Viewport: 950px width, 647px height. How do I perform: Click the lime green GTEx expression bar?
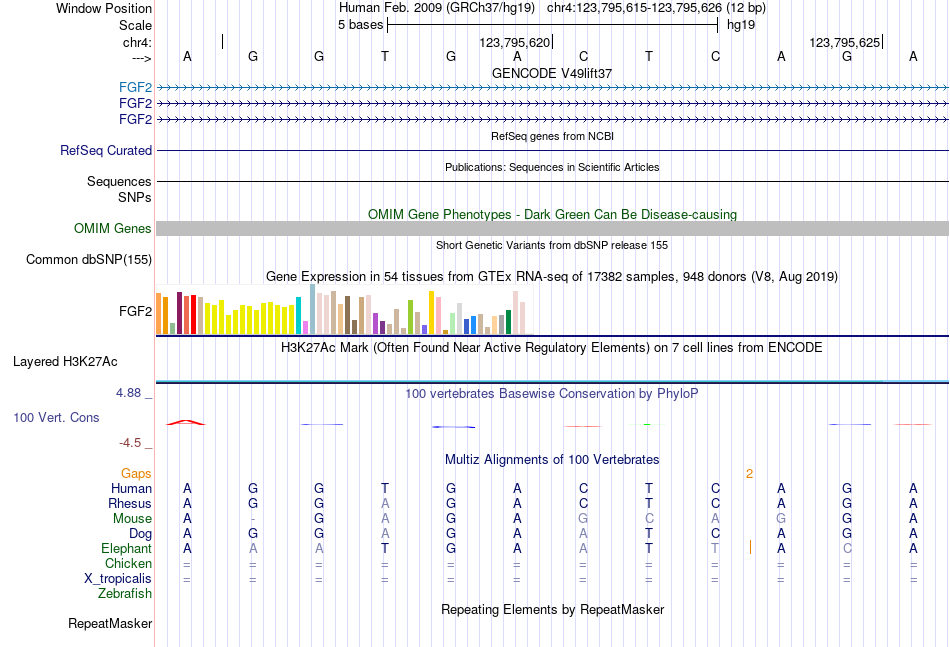click(410, 317)
